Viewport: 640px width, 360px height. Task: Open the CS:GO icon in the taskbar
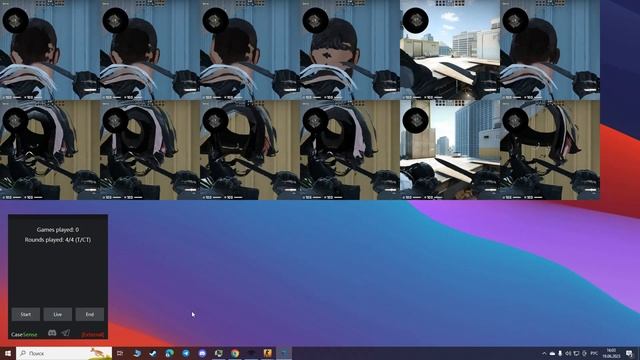tap(267, 353)
